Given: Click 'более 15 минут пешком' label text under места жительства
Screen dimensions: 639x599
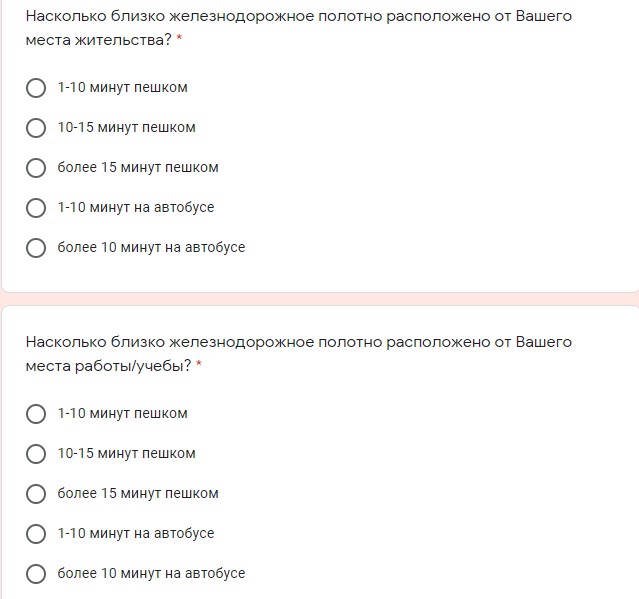Looking at the screenshot, I should (138, 167).
